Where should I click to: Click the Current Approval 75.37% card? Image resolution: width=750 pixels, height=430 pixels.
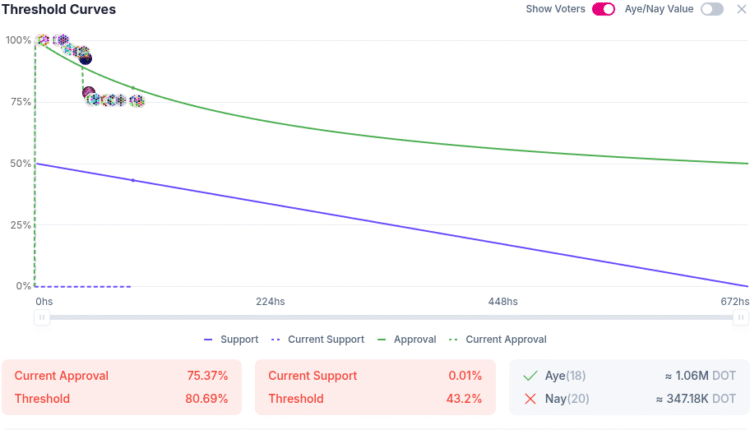coord(121,387)
